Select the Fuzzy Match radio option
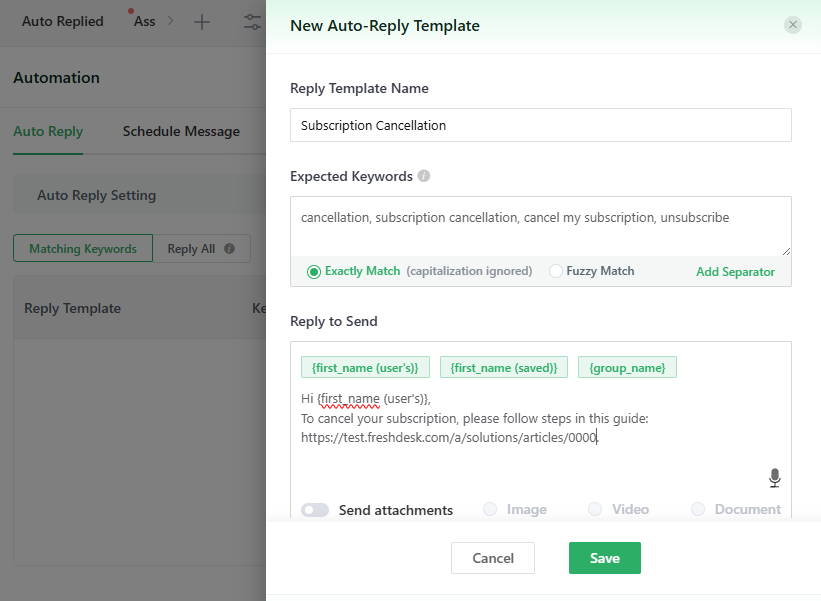Viewport: 821px width, 601px height. pyautogui.click(x=556, y=271)
